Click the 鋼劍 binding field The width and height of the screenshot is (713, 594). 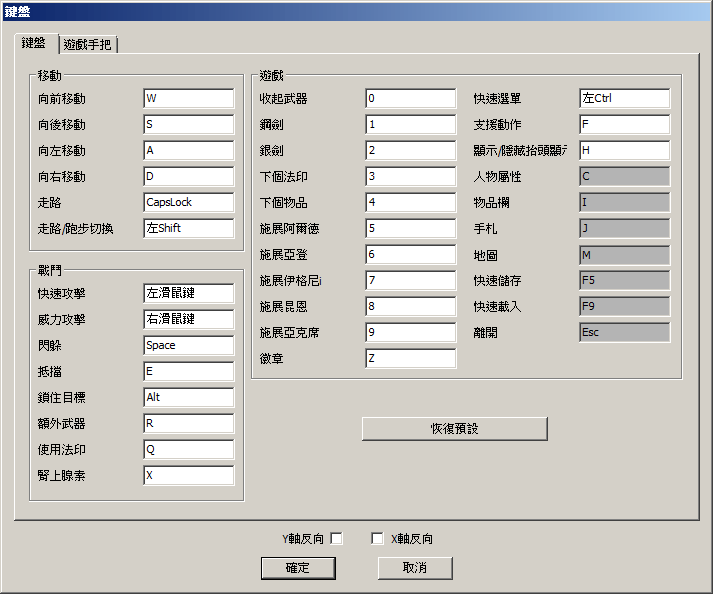click(x=410, y=125)
